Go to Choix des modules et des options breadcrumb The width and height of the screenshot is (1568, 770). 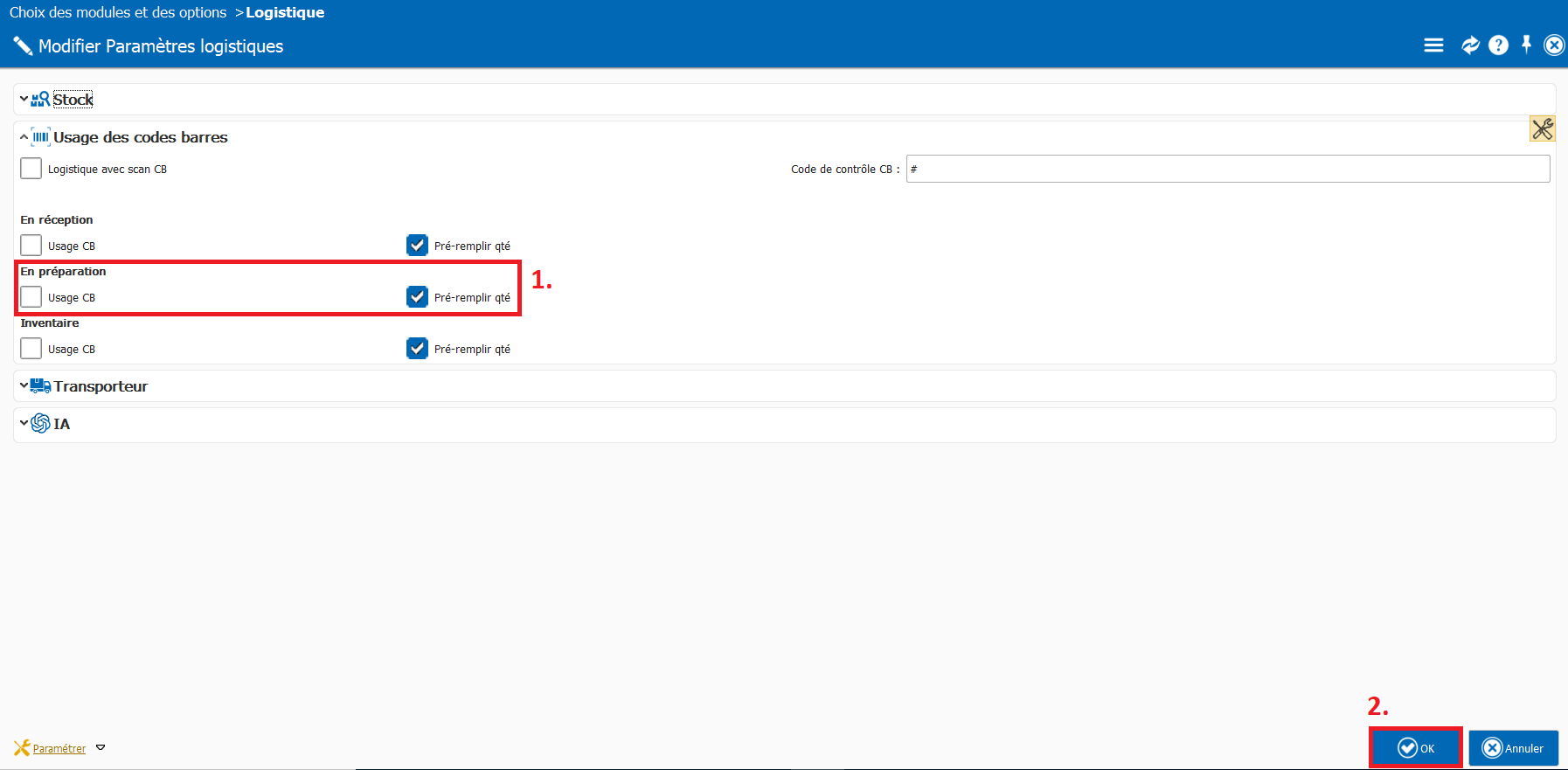(118, 12)
